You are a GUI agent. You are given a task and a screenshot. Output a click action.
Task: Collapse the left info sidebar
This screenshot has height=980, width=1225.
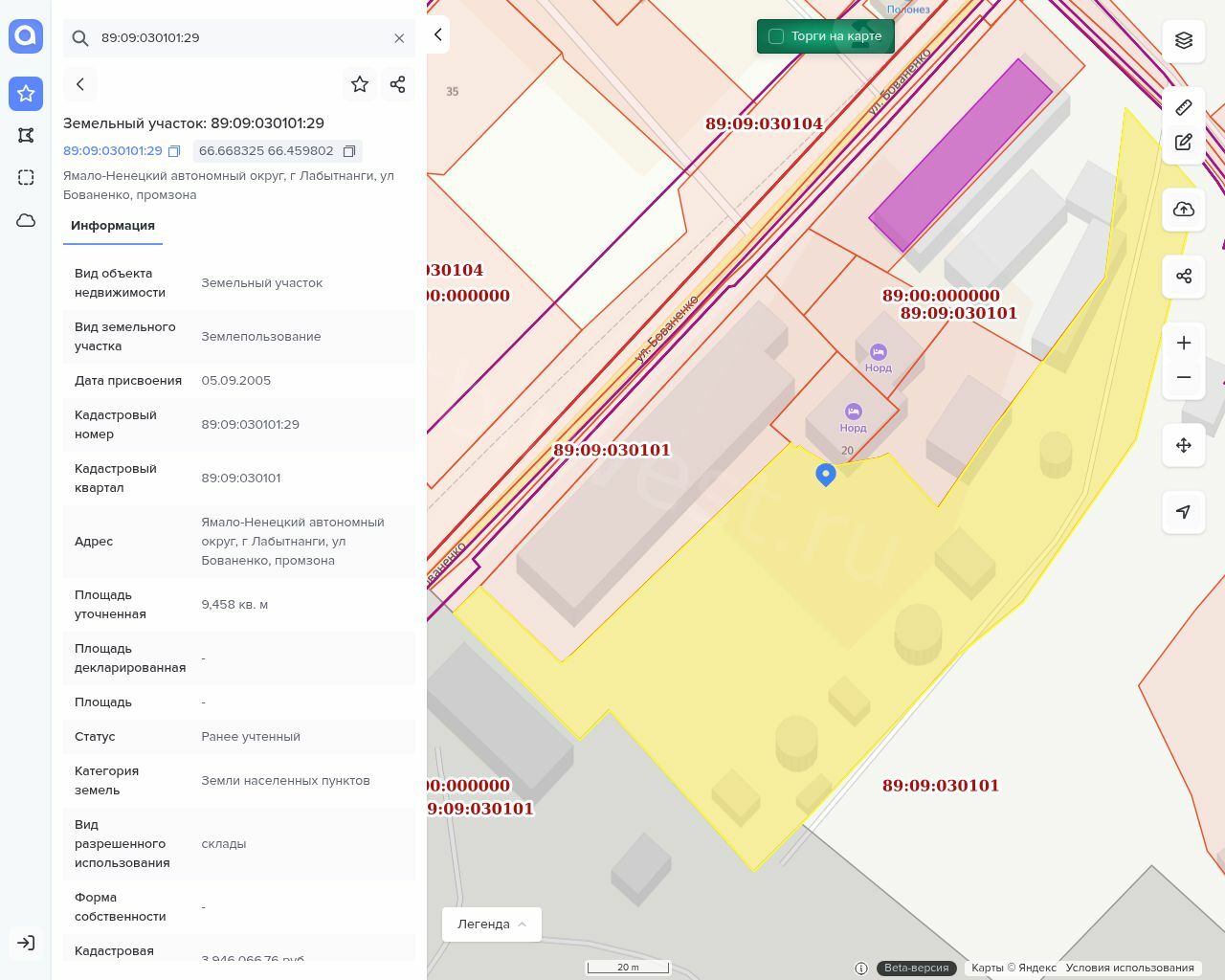point(438,34)
